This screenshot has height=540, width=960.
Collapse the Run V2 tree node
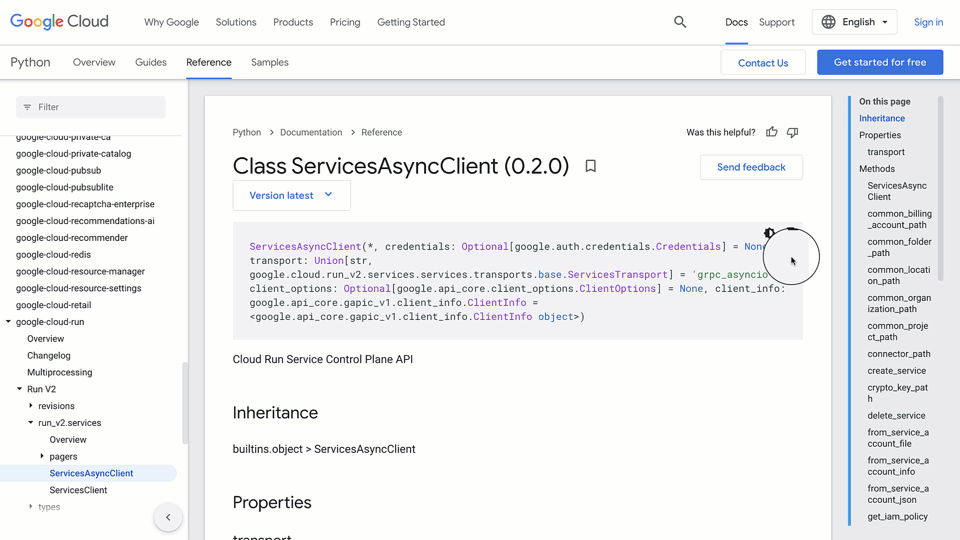coord(19,389)
